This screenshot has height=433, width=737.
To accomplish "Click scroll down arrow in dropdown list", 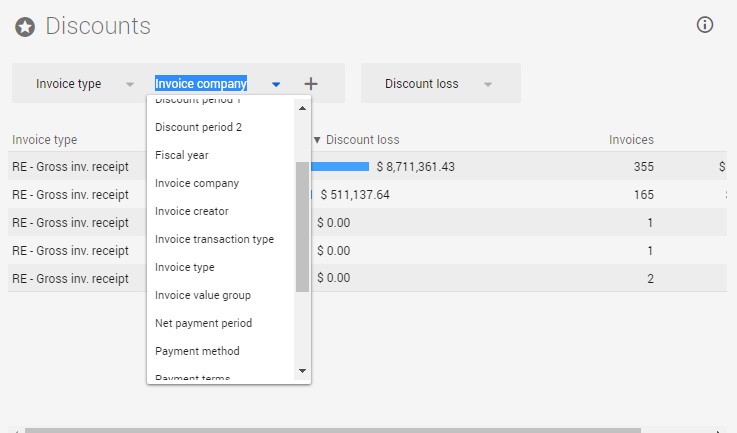I will click(x=303, y=371).
